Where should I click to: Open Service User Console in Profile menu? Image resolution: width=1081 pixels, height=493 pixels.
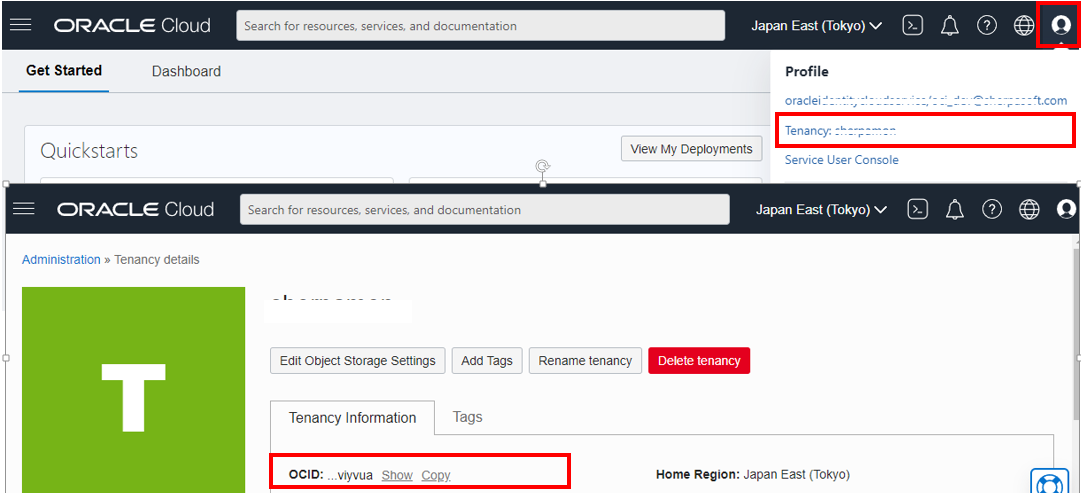click(x=842, y=160)
